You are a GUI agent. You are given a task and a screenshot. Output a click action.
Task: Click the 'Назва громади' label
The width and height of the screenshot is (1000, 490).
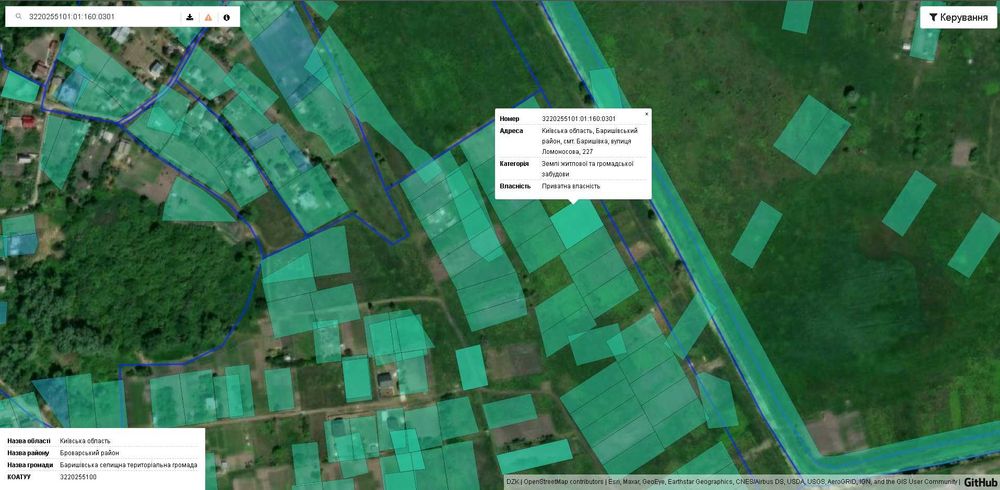tap(30, 465)
